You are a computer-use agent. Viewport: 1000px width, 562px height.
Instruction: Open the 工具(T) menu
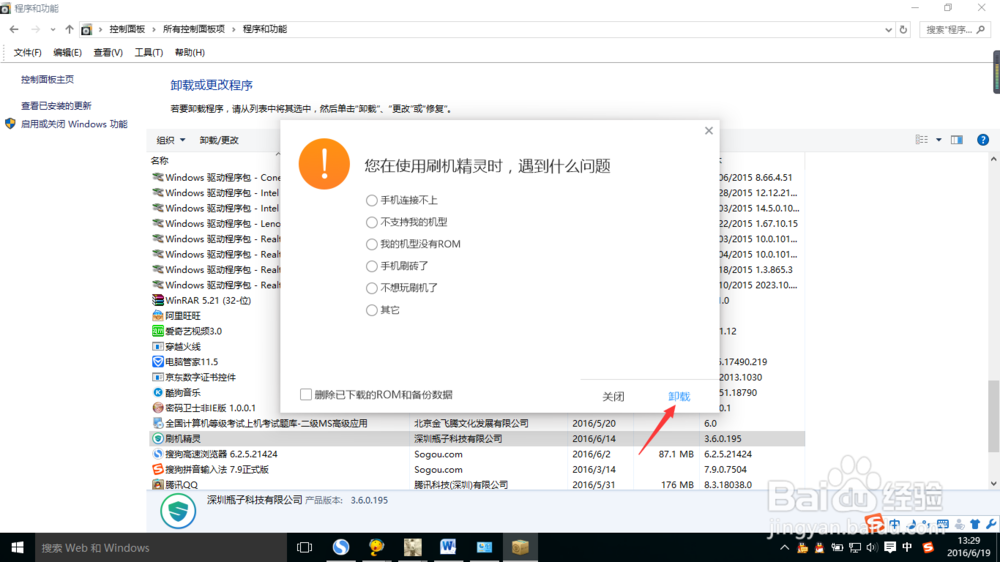149,53
